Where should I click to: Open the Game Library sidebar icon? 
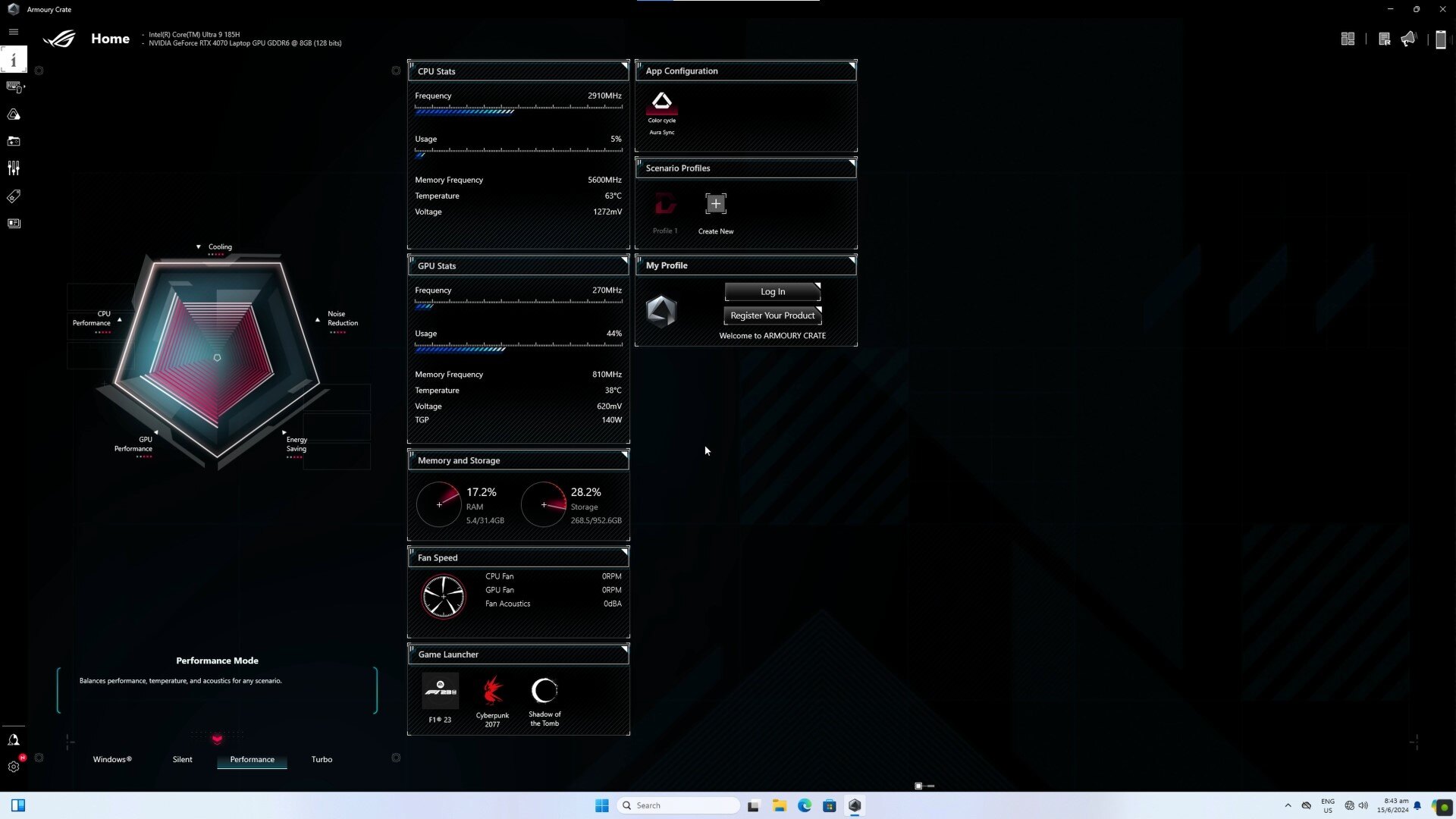coord(14,141)
